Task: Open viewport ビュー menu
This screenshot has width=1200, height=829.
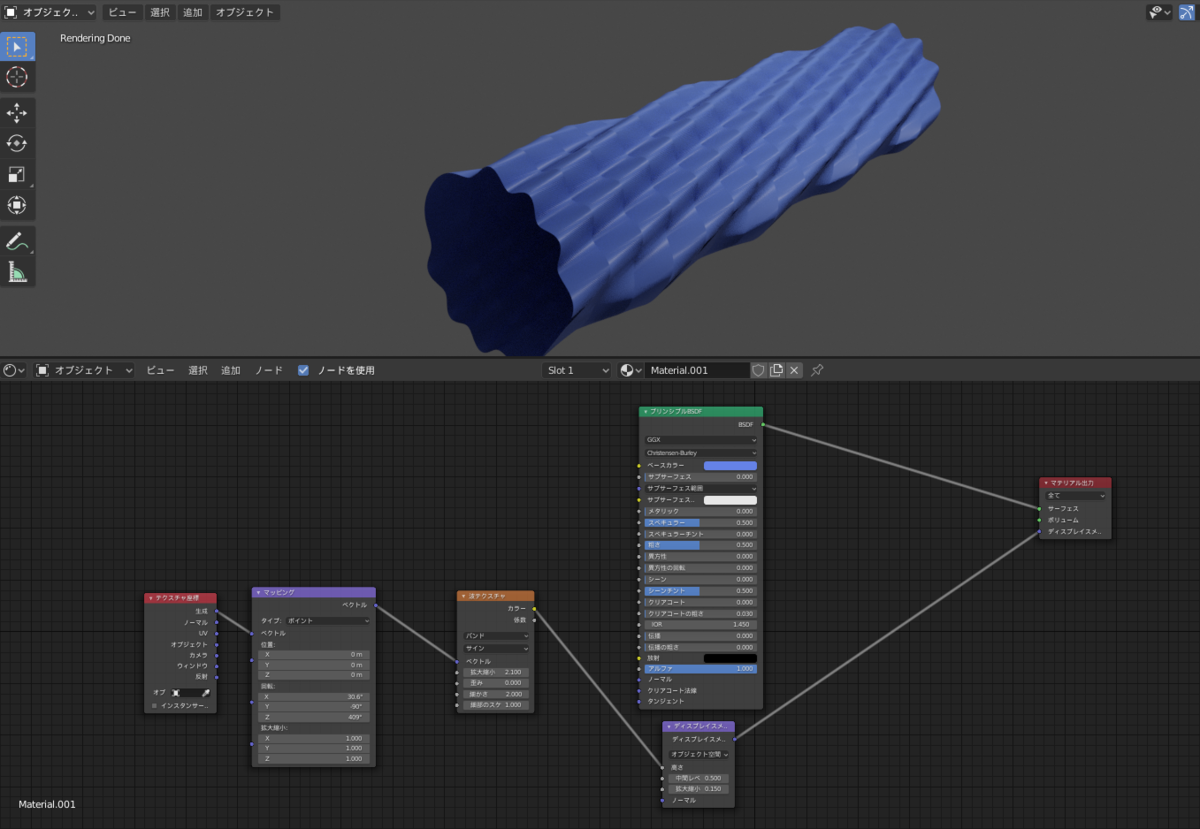Action: coord(123,12)
